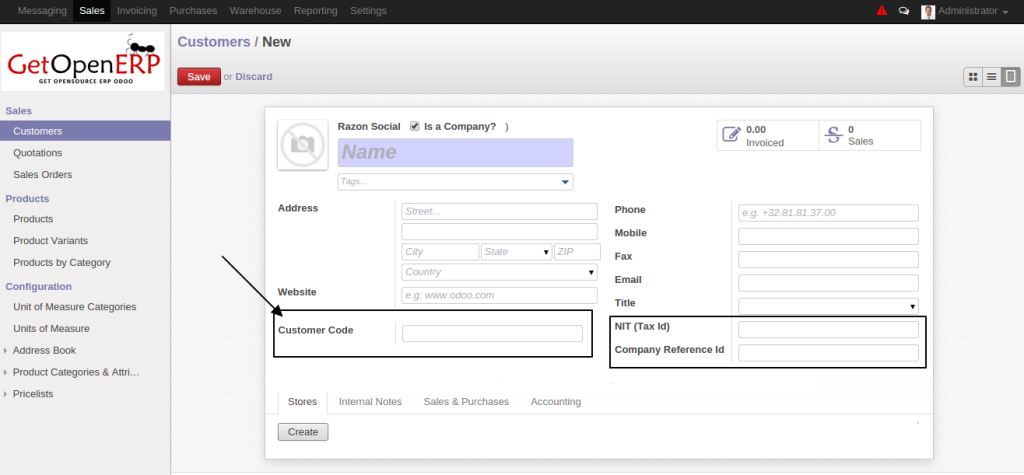This screenshot has width=1024, height=475.
Task: Switch to list view icon
Action: (x=991, y=77)
